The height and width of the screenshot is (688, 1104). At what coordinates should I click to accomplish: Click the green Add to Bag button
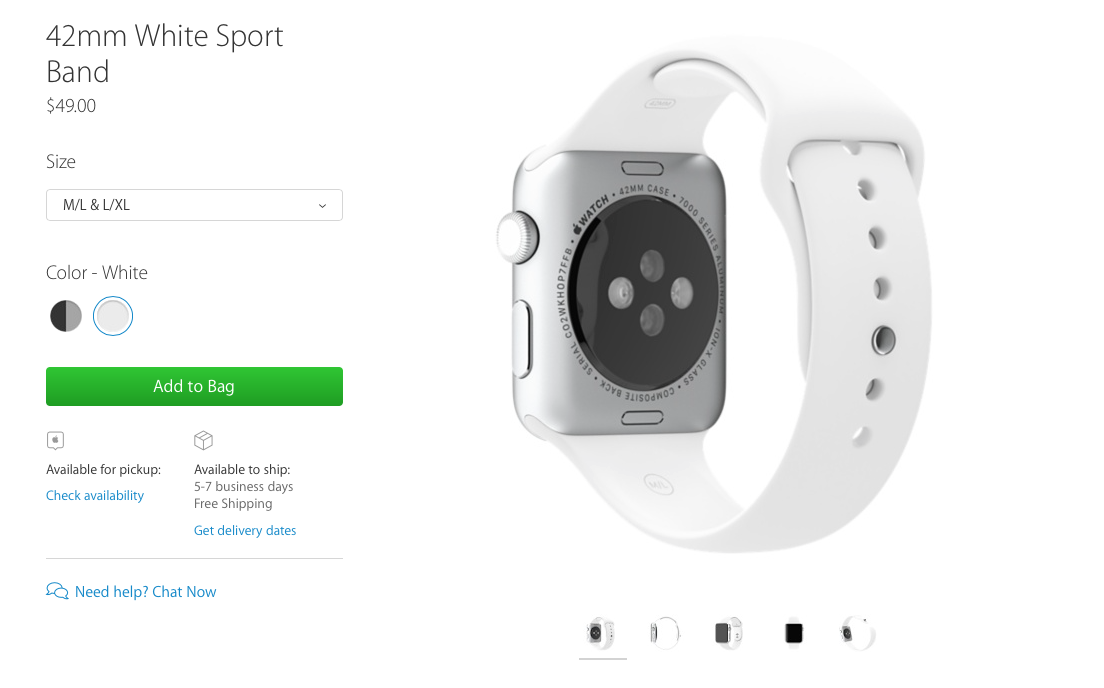click(x=194, y=386)
